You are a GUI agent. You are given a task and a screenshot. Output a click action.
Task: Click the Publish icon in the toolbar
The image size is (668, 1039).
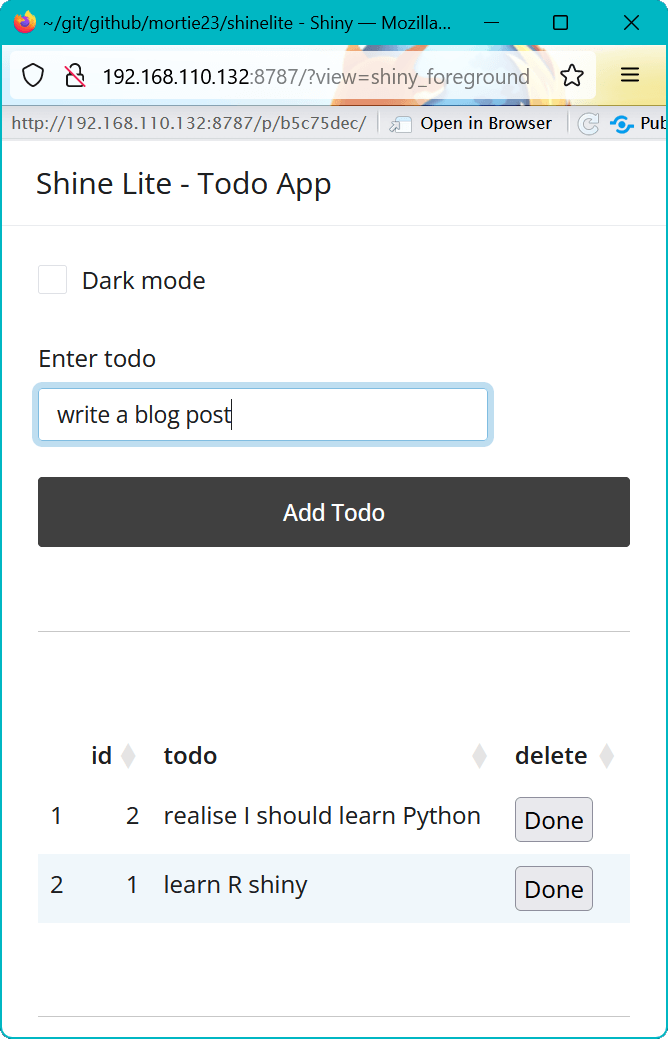(x=622, y=124)
